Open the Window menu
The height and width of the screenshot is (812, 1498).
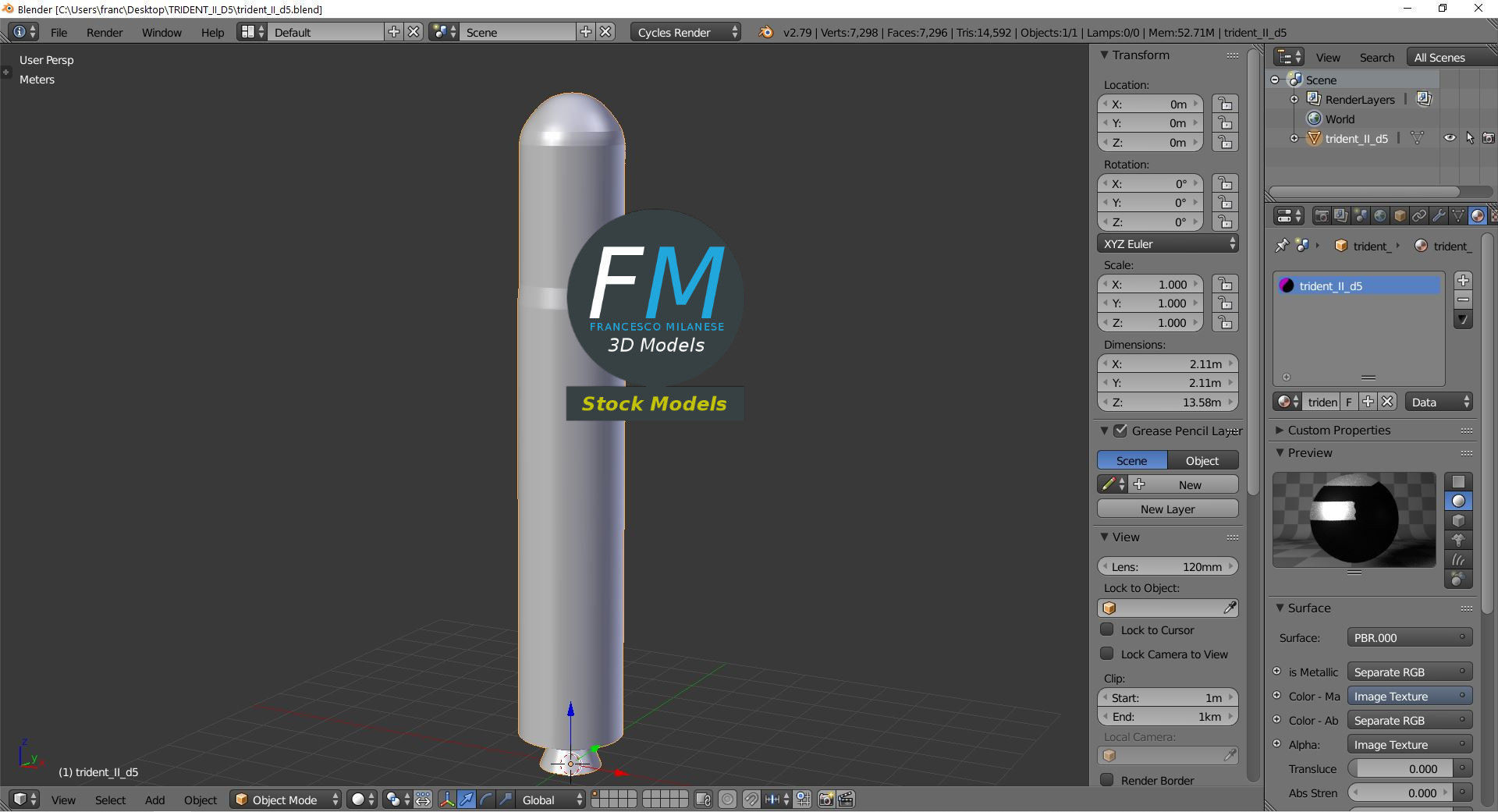[x=162, y=32]
